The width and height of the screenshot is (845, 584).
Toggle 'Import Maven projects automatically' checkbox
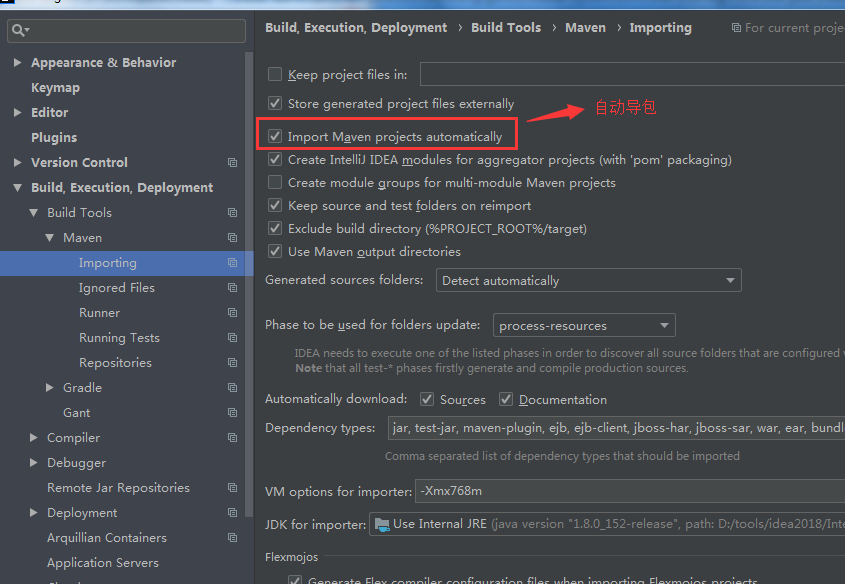pyautogui.click(x=275, y=136)
